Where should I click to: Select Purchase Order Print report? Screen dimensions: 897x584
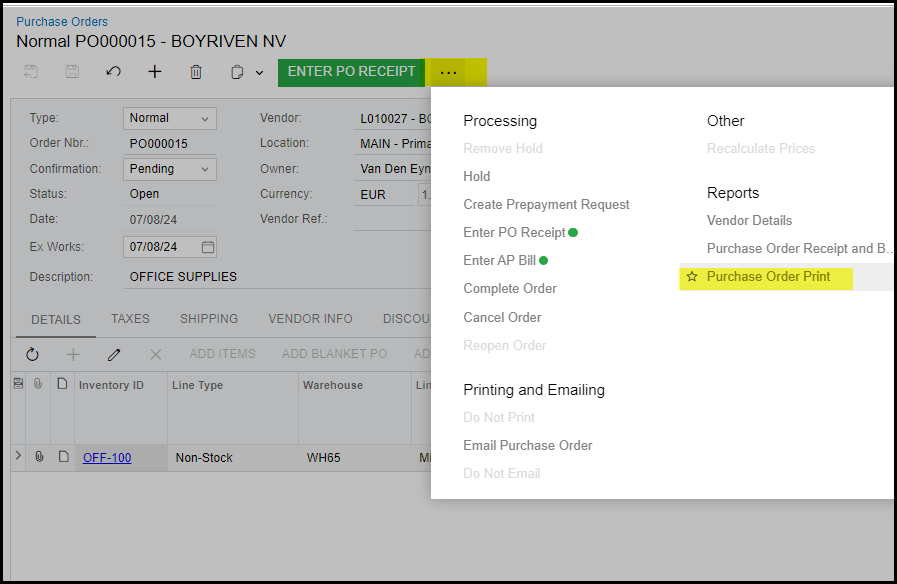[768, 277]
